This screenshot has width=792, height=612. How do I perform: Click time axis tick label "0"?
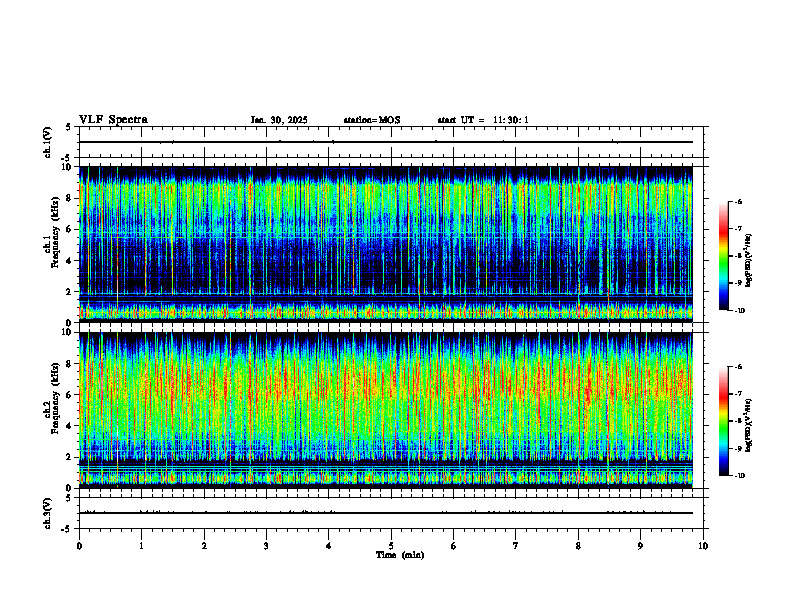pos(79,546)
